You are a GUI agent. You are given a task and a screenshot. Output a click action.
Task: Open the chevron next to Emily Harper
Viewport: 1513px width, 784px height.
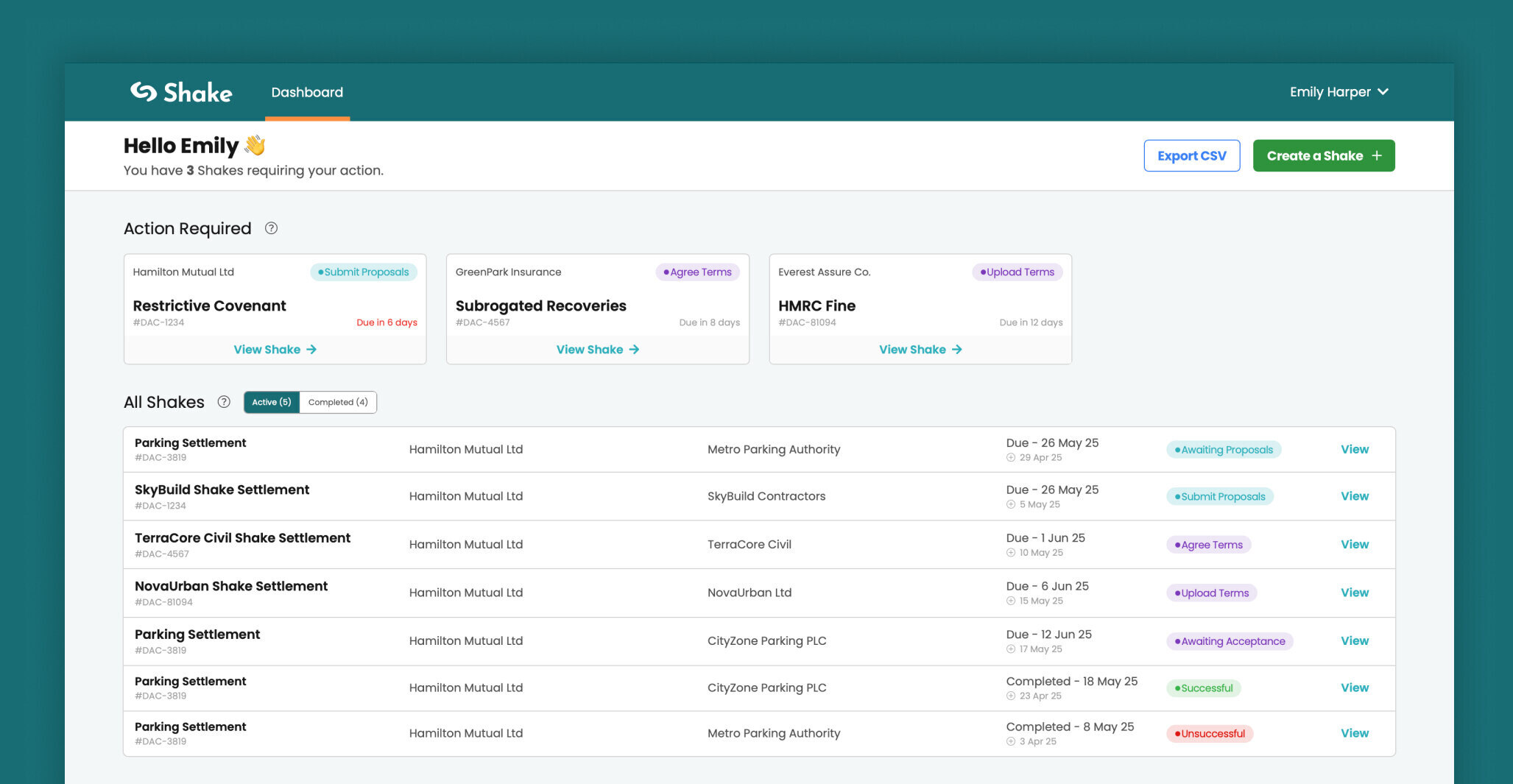click(1385, 92)
